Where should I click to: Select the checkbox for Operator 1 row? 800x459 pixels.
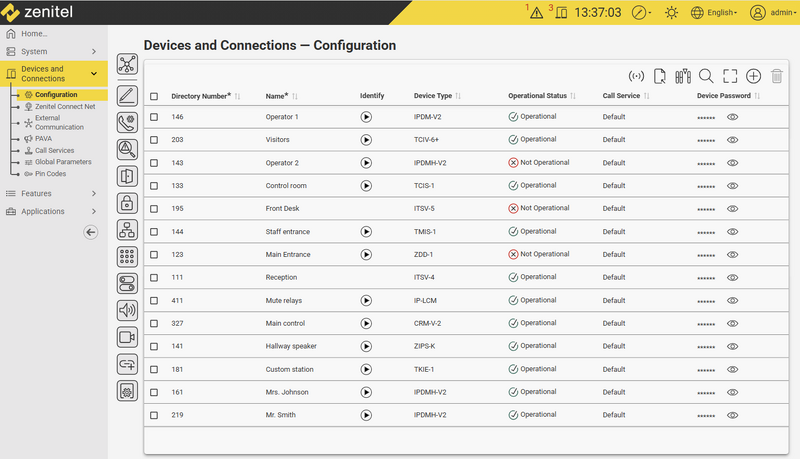(154, 117)
